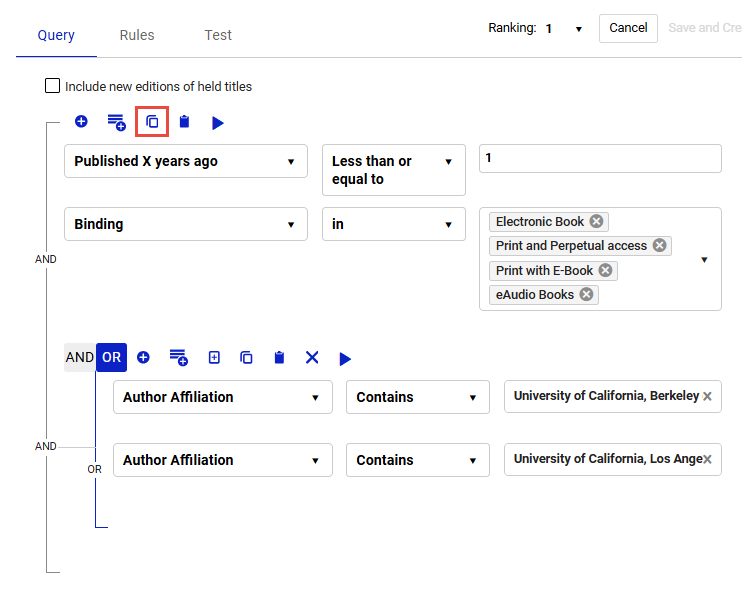Run the query with top play icon
742x589 pixels.
click(x=218, y=123)
